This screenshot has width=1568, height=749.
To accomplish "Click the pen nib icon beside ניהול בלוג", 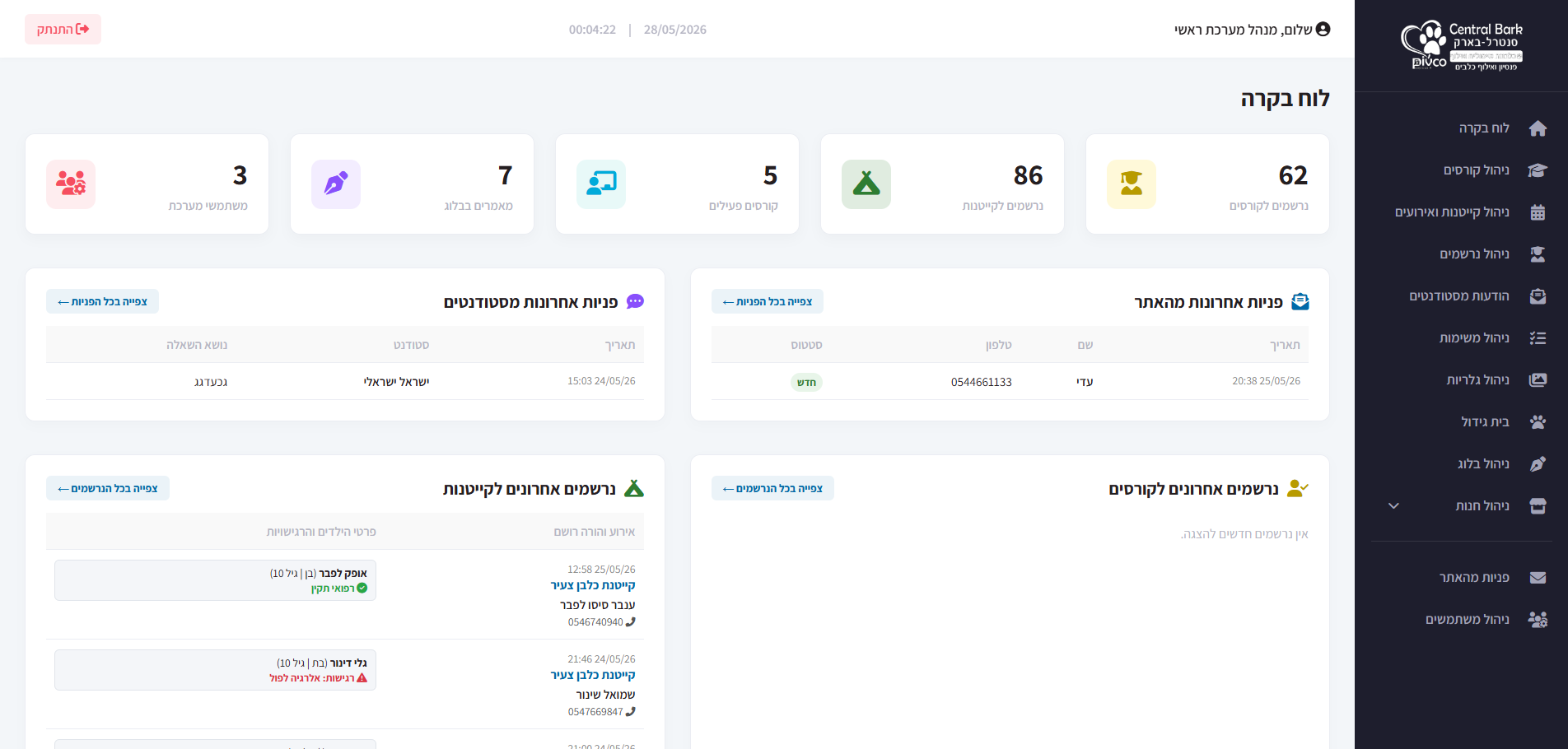I will tap(1538, 464).
